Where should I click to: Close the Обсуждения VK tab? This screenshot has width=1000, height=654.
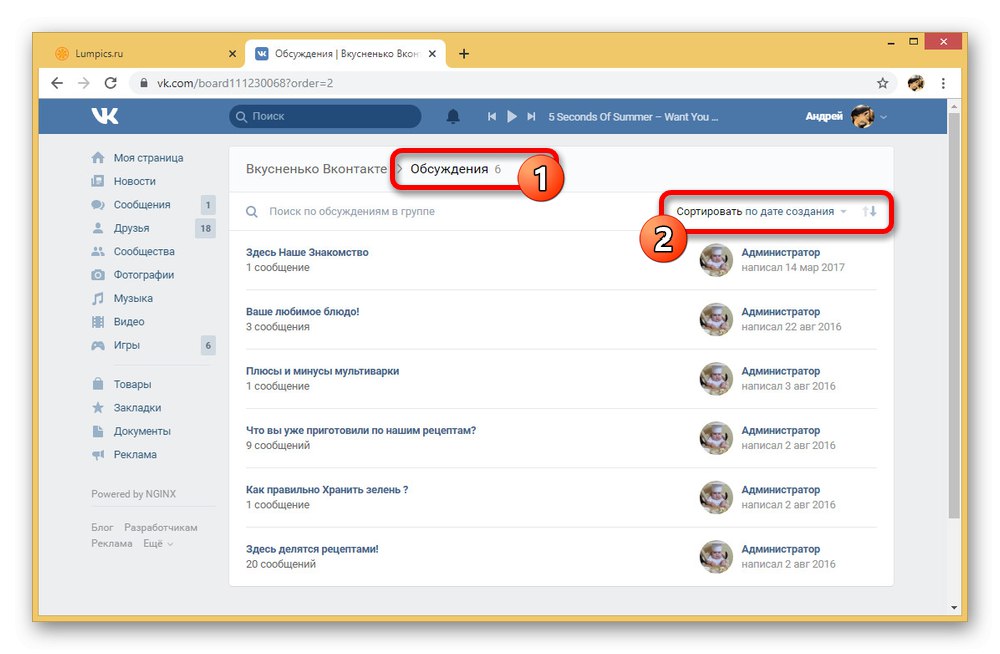click(432, 54)
